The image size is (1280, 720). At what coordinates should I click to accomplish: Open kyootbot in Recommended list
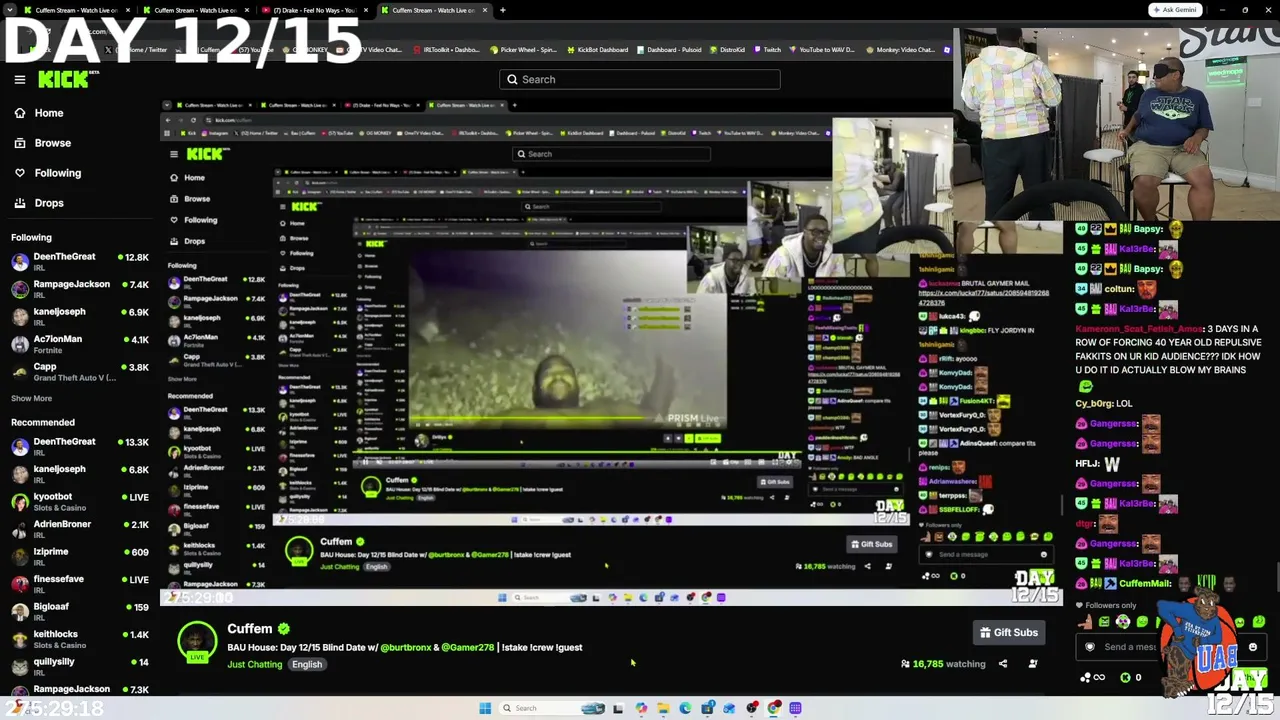pos(80,501)
